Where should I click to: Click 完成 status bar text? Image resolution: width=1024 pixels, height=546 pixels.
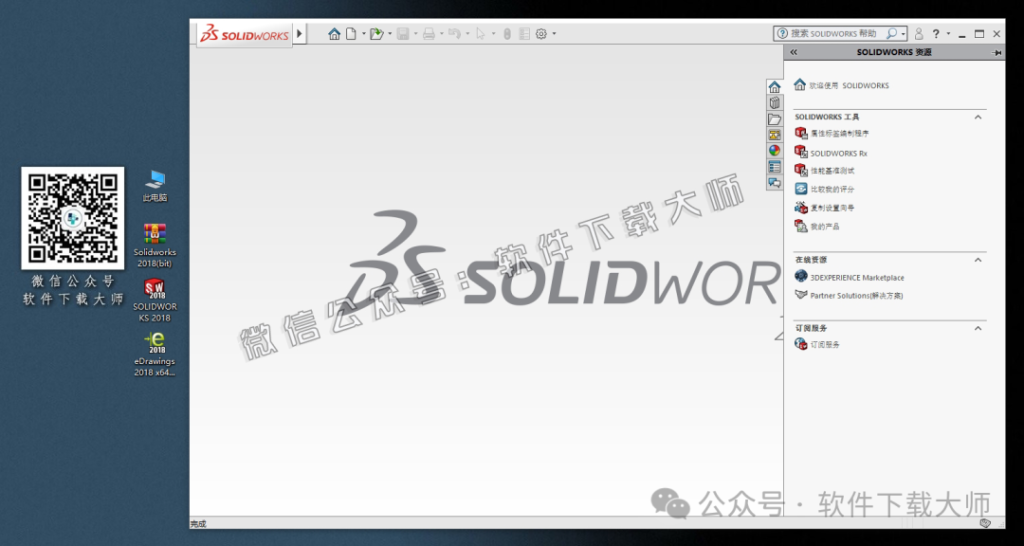tap(198, 524)
